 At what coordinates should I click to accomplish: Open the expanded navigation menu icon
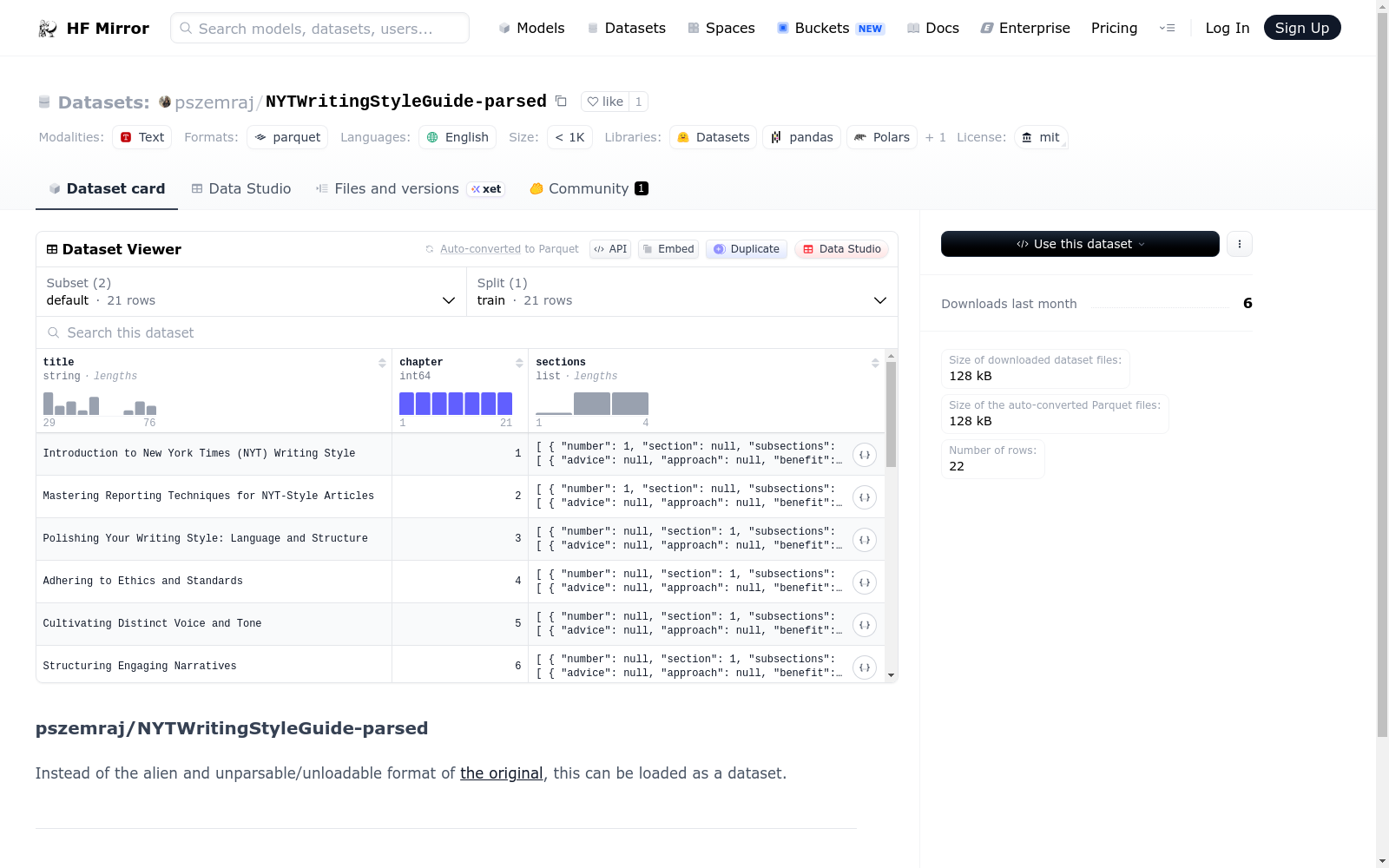[x=1168, y=28]
